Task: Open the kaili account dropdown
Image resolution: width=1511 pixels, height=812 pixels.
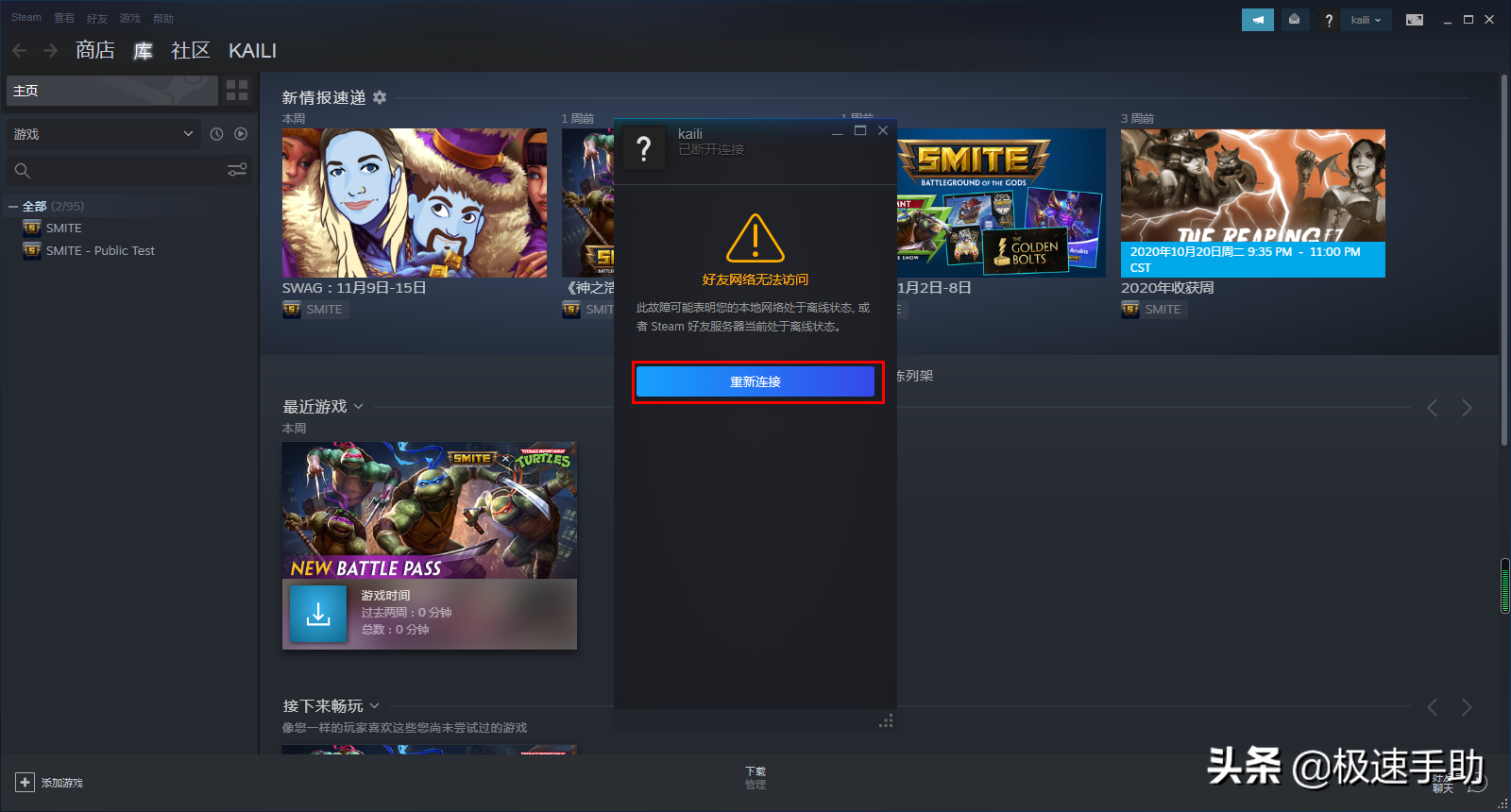Action: [1366, 20]
